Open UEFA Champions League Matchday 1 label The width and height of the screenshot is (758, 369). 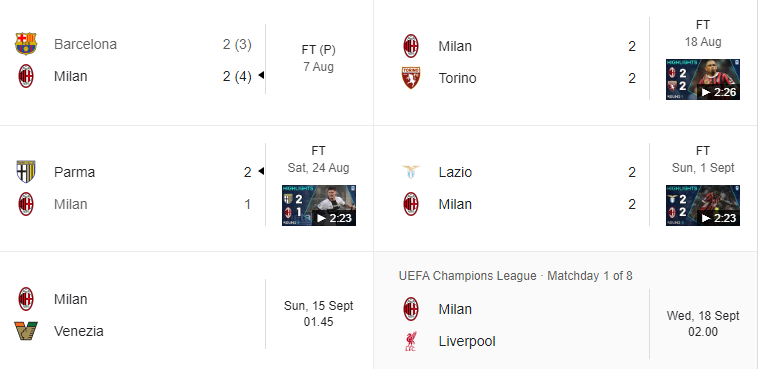coord(515,276)
